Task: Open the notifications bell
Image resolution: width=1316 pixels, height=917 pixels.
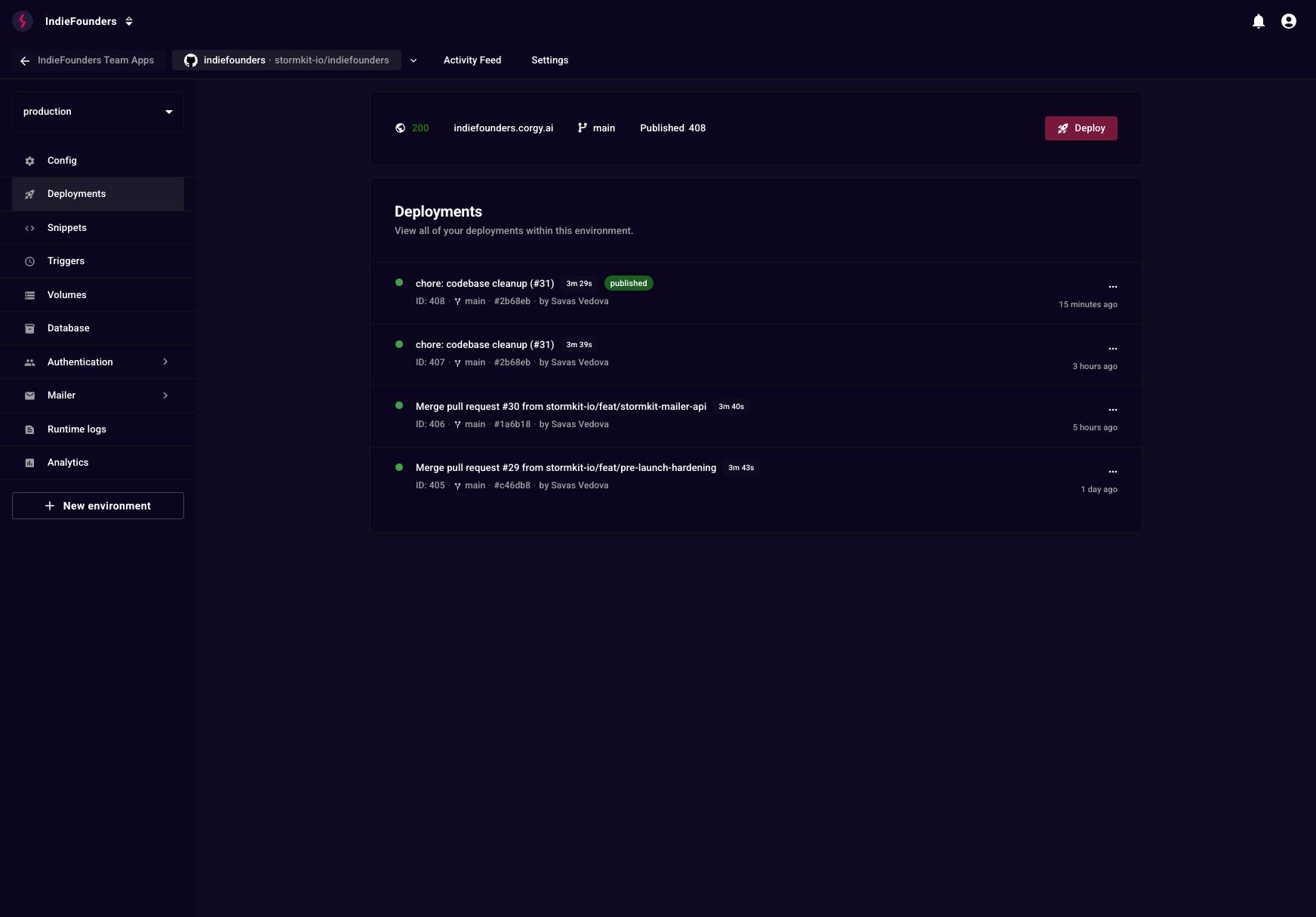Action: click(1259, 21)
